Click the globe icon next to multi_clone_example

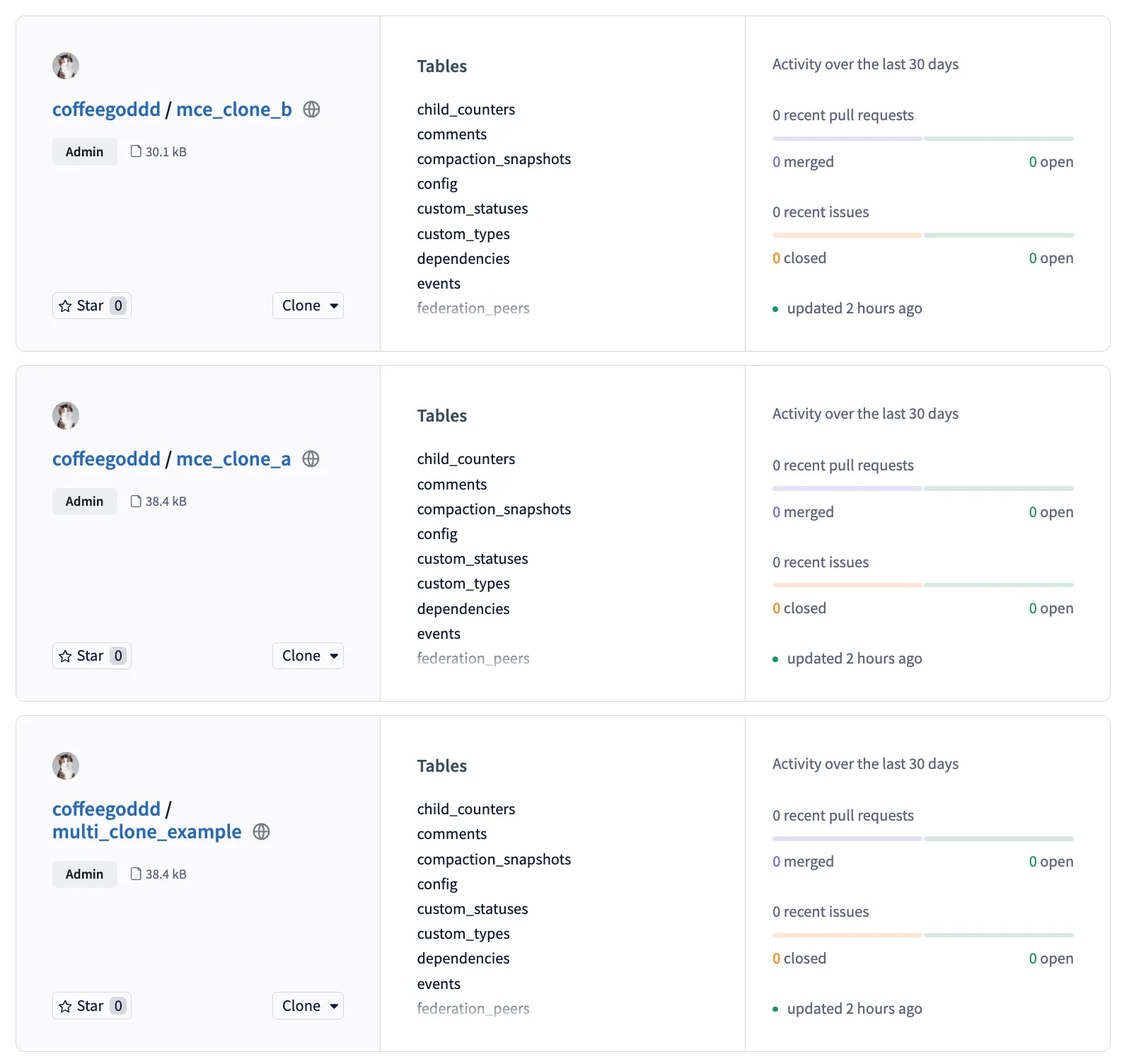[261, 832]
